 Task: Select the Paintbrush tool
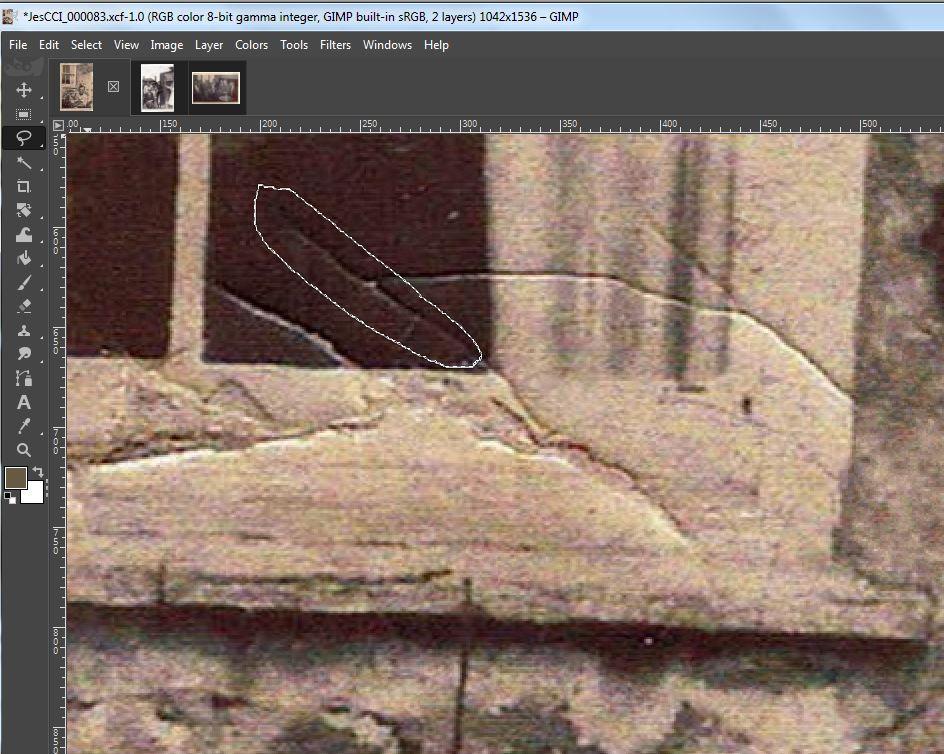tap(23, 283)
